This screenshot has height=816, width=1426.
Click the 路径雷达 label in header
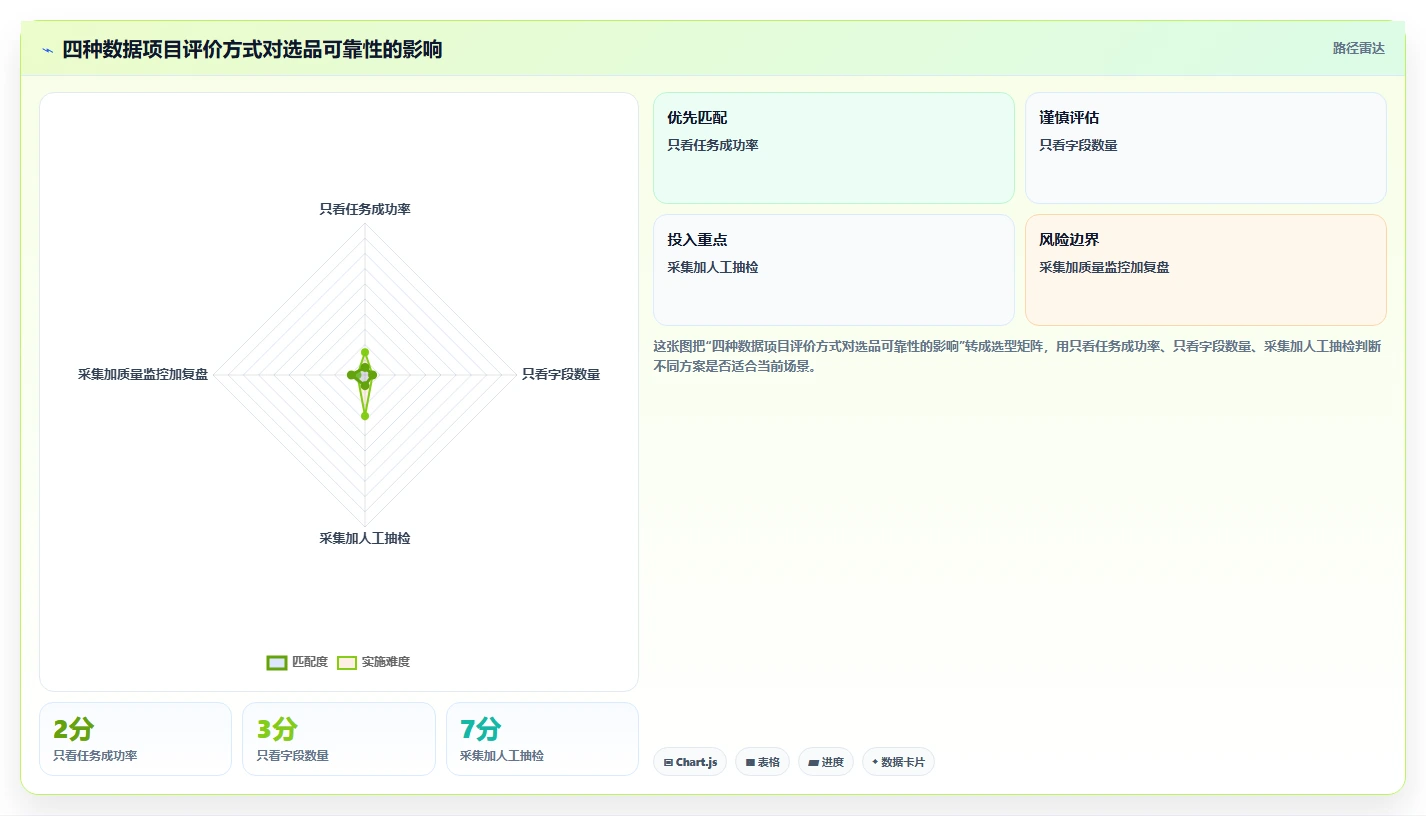(1359, 48)
